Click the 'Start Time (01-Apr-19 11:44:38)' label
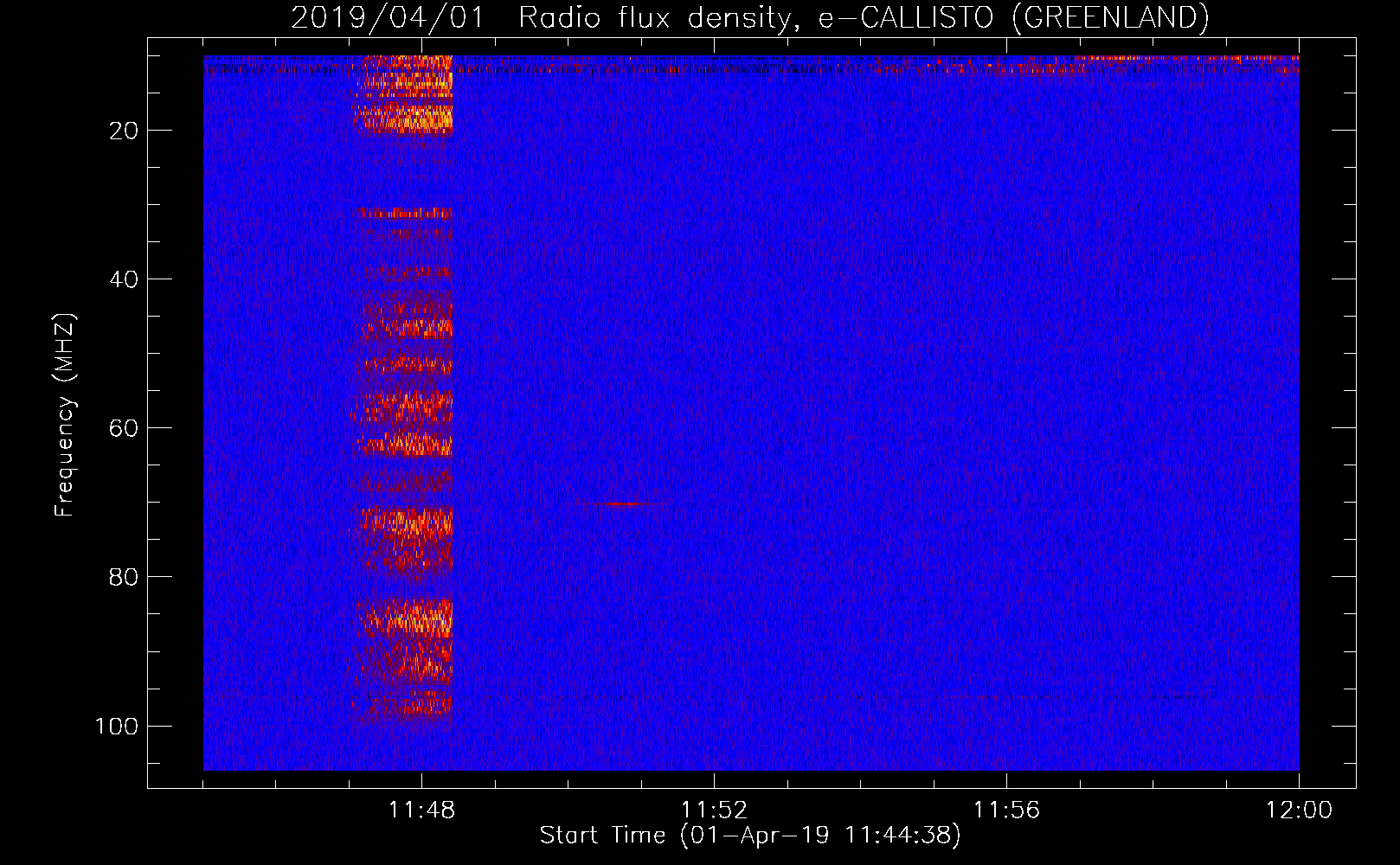1400x865 pixels. click(x=750, y=836)
